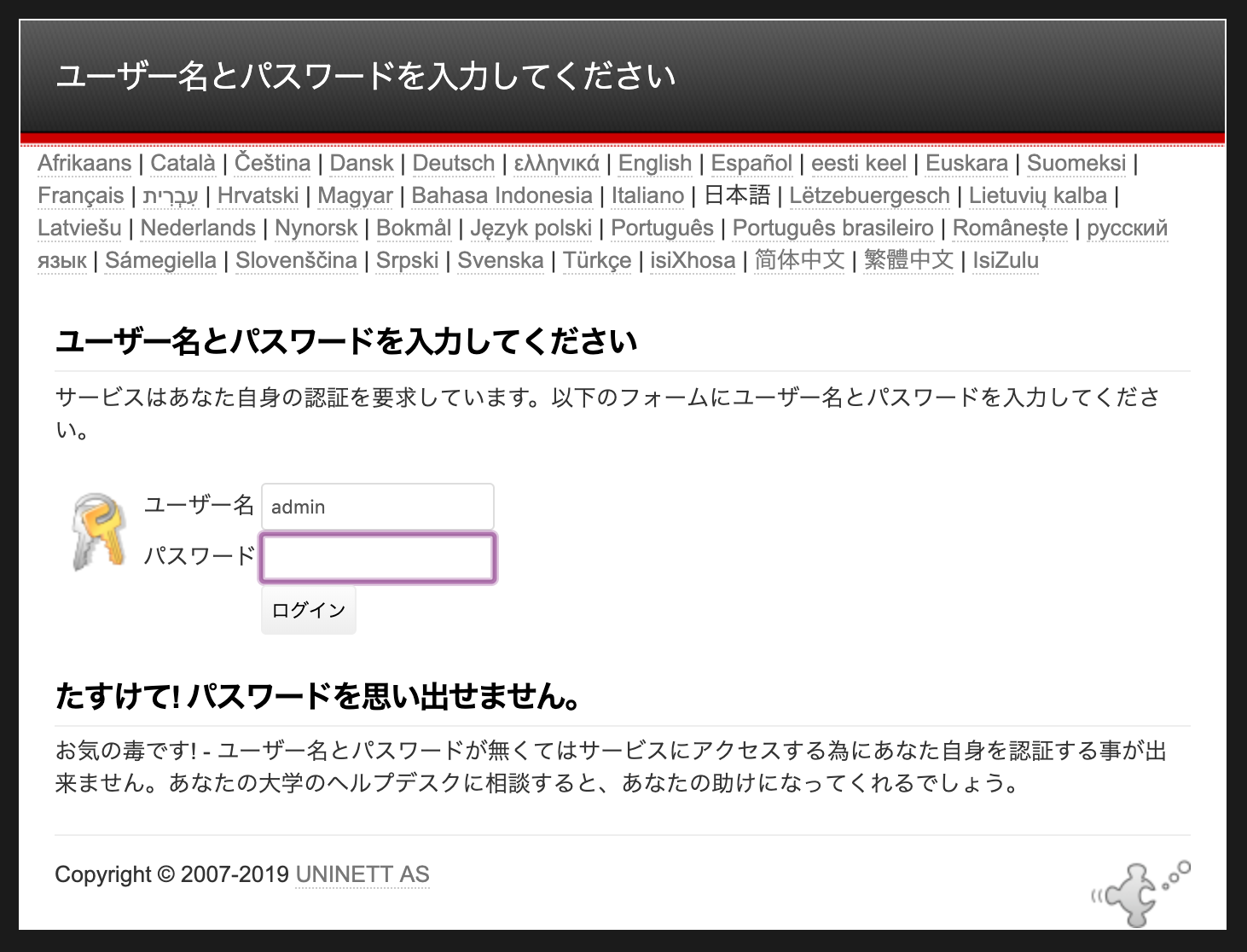Click the Svenska language link

point(501,260)
